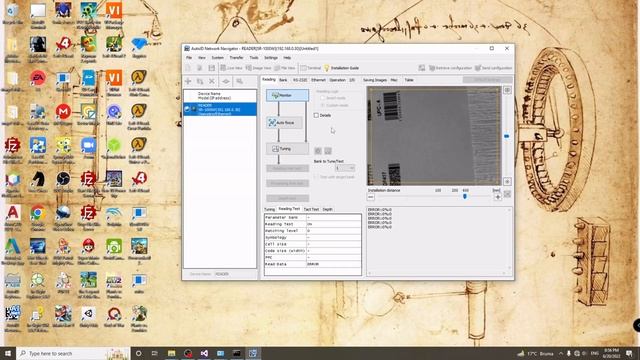640x360 pixels.
Task: Switch to the Bank tab
Action: [x=283, y=80]
